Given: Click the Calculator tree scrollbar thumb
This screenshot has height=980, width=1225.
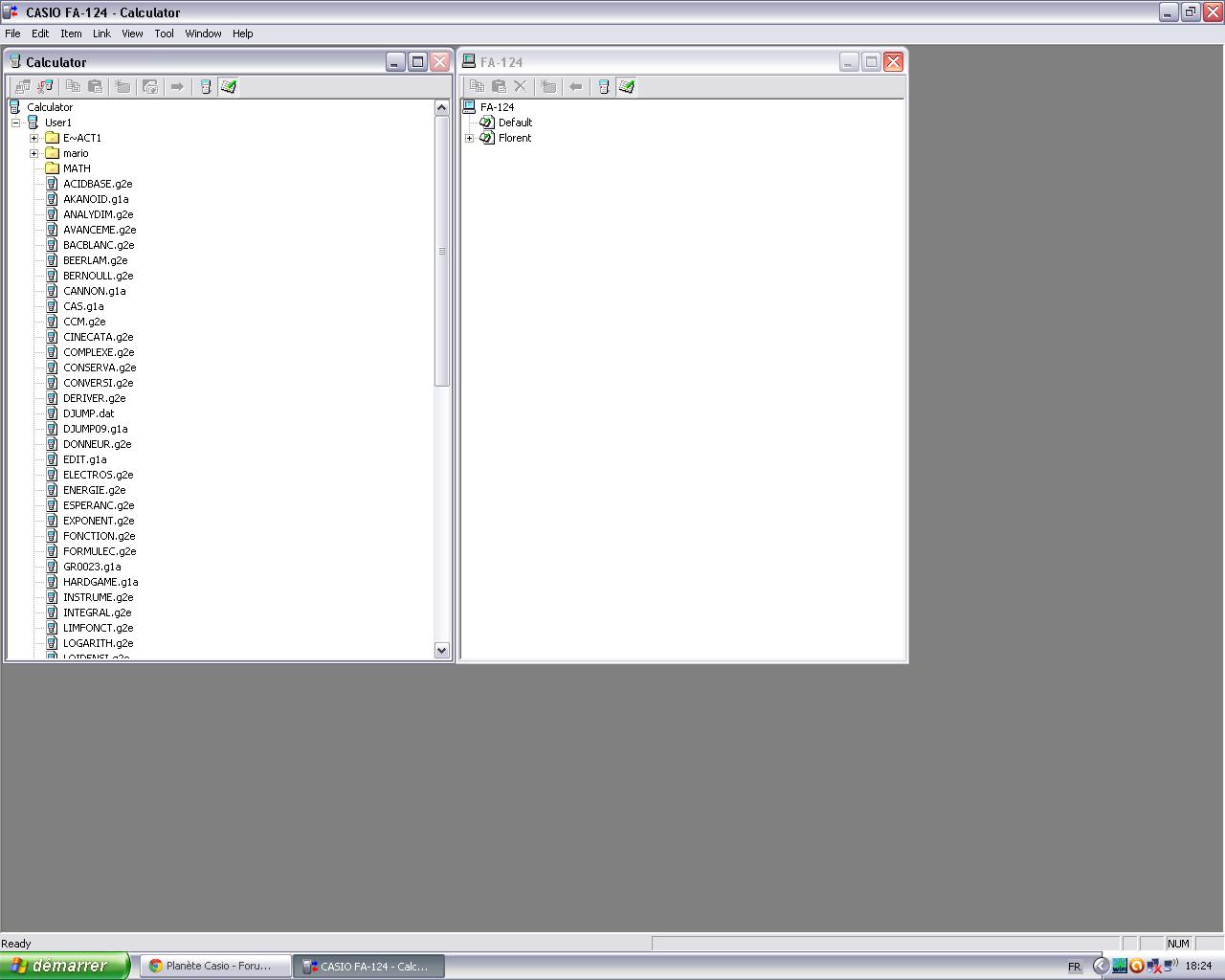Looking at the screenshot, I should pos(441,251).
